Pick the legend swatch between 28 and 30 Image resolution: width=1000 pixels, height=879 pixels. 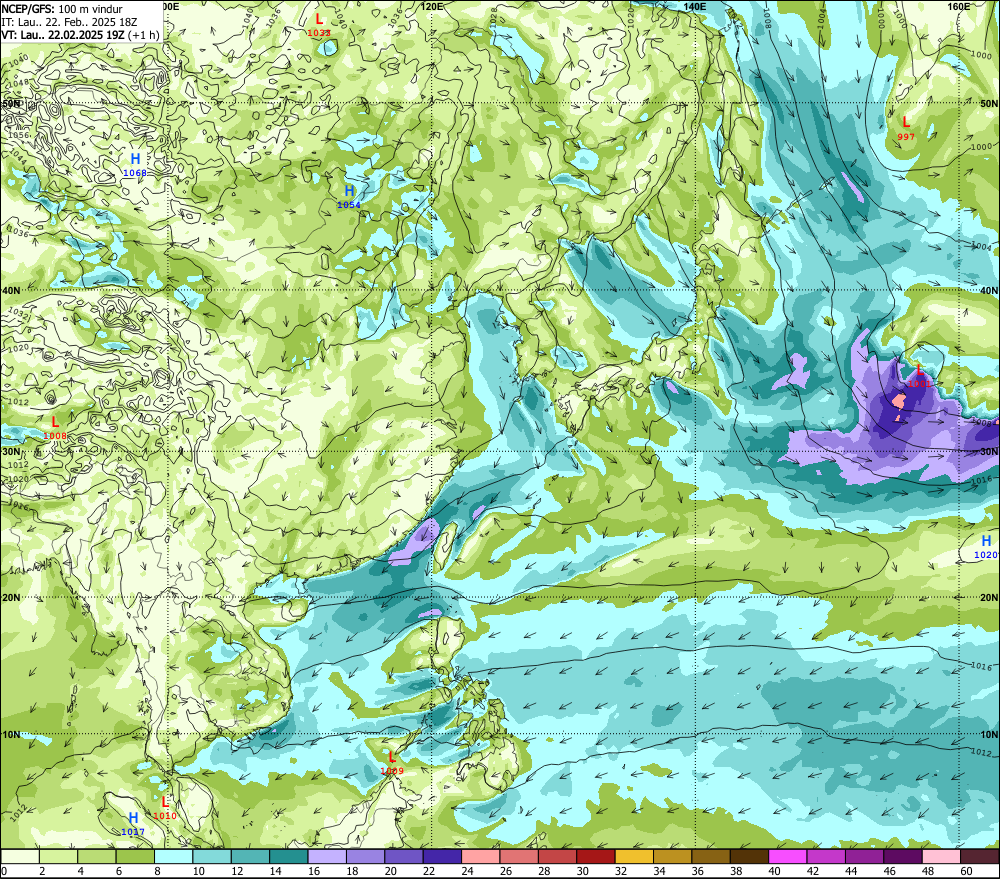point(557,856)
